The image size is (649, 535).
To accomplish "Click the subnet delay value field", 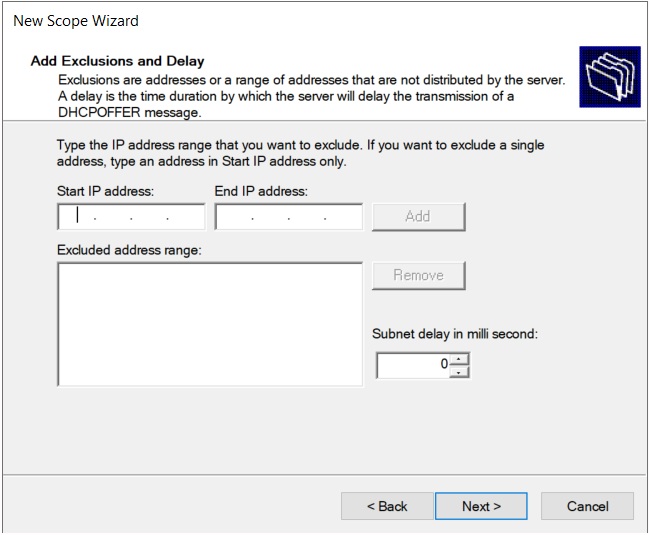I will [x=413, y=366].
